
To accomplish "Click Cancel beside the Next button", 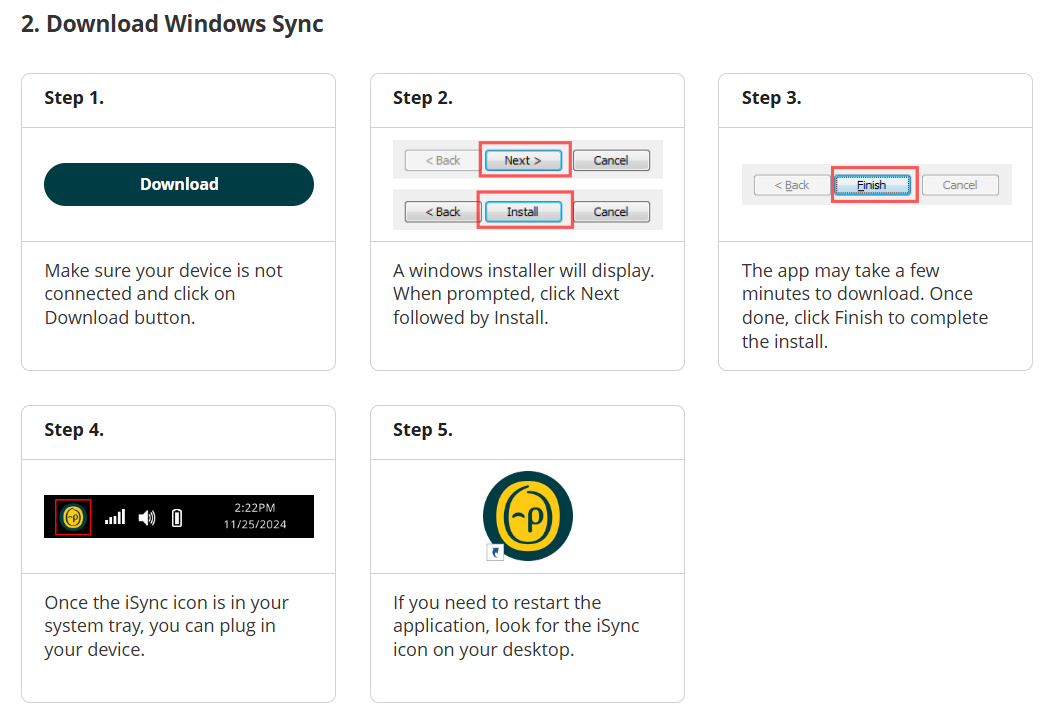I will pyautogui.click(x=611, y=159).
